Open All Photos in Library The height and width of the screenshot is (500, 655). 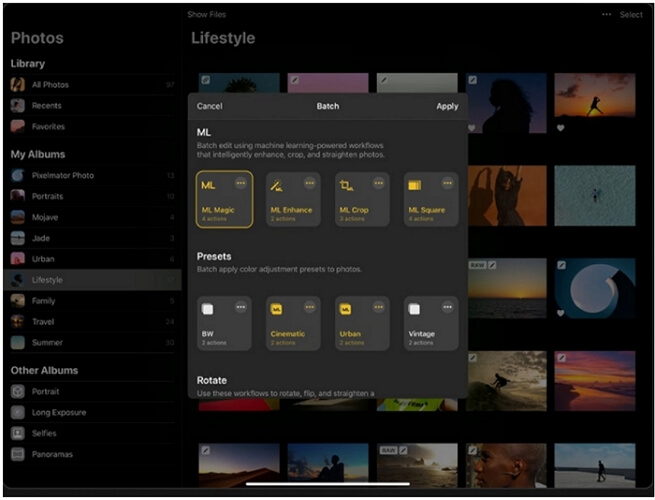(x=92, y=85)
